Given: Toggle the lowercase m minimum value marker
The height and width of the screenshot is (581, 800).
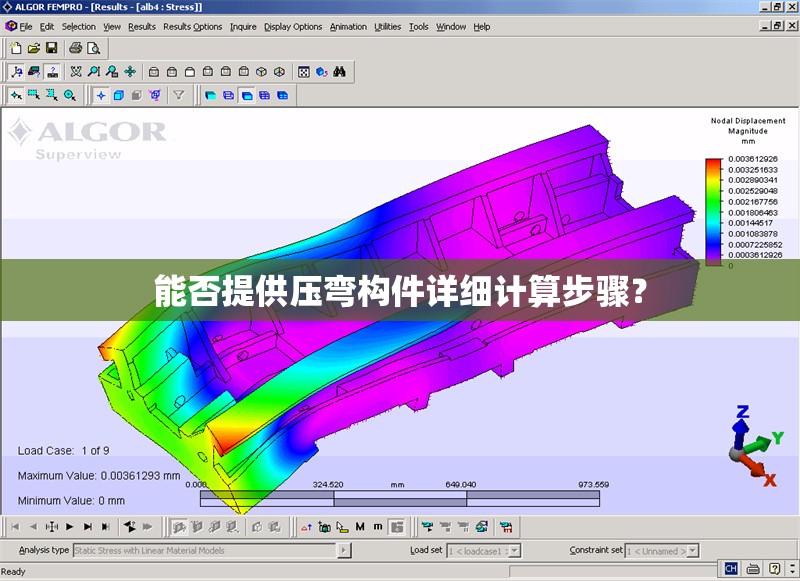Looking at the screenshot, I should [377, 526].
